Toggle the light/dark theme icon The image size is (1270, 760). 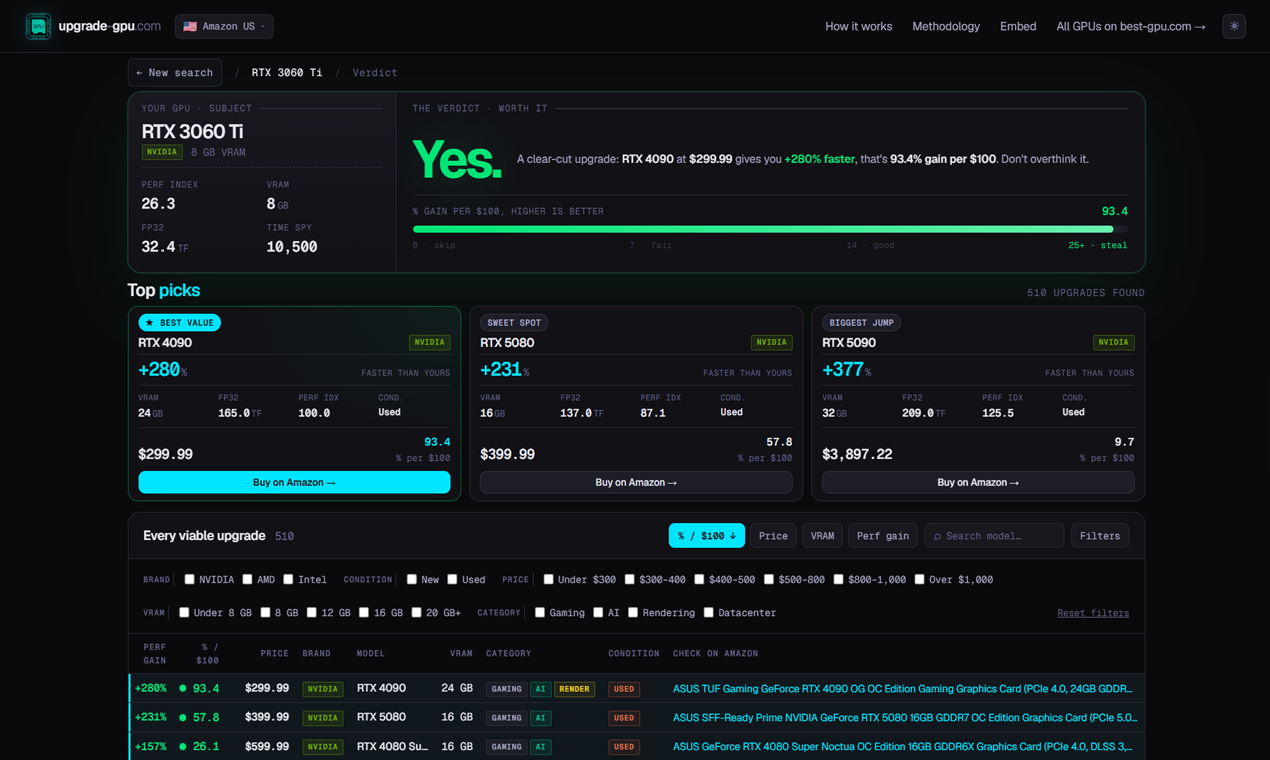(x=1234, y=26)
